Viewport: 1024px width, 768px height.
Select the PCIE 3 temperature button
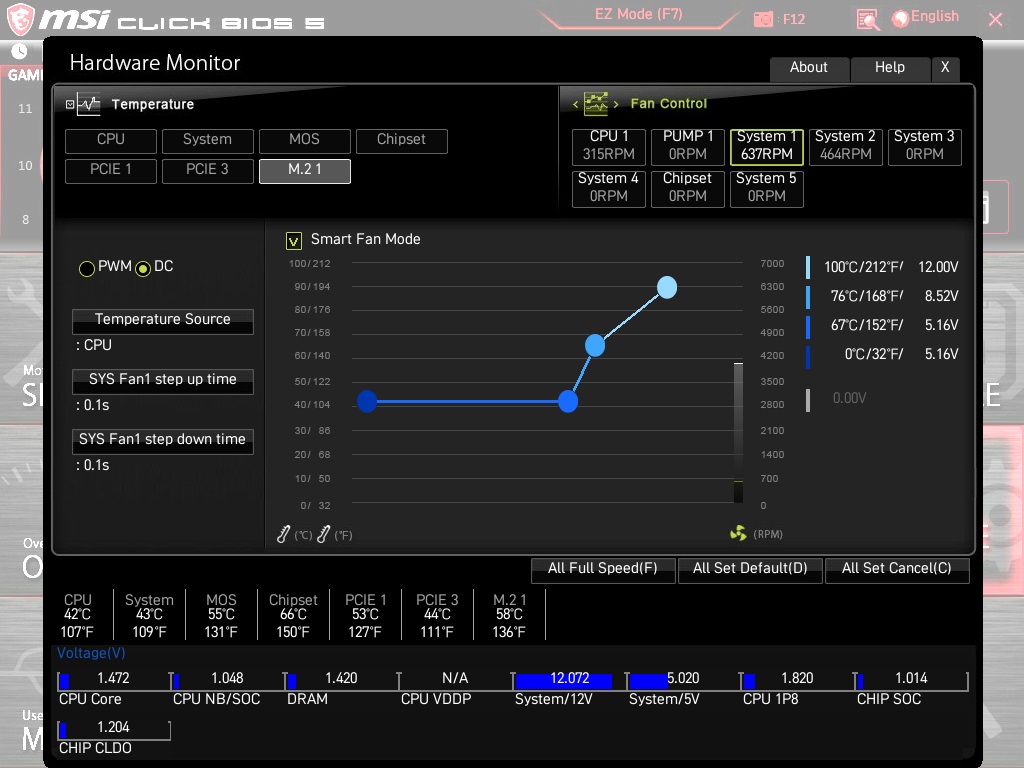[208, 170]
